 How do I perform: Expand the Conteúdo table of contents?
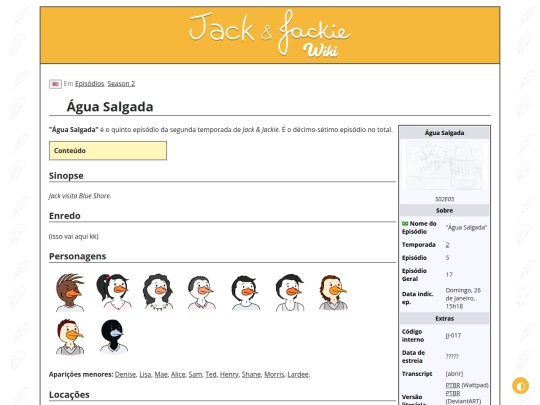[x=108, y=150]
